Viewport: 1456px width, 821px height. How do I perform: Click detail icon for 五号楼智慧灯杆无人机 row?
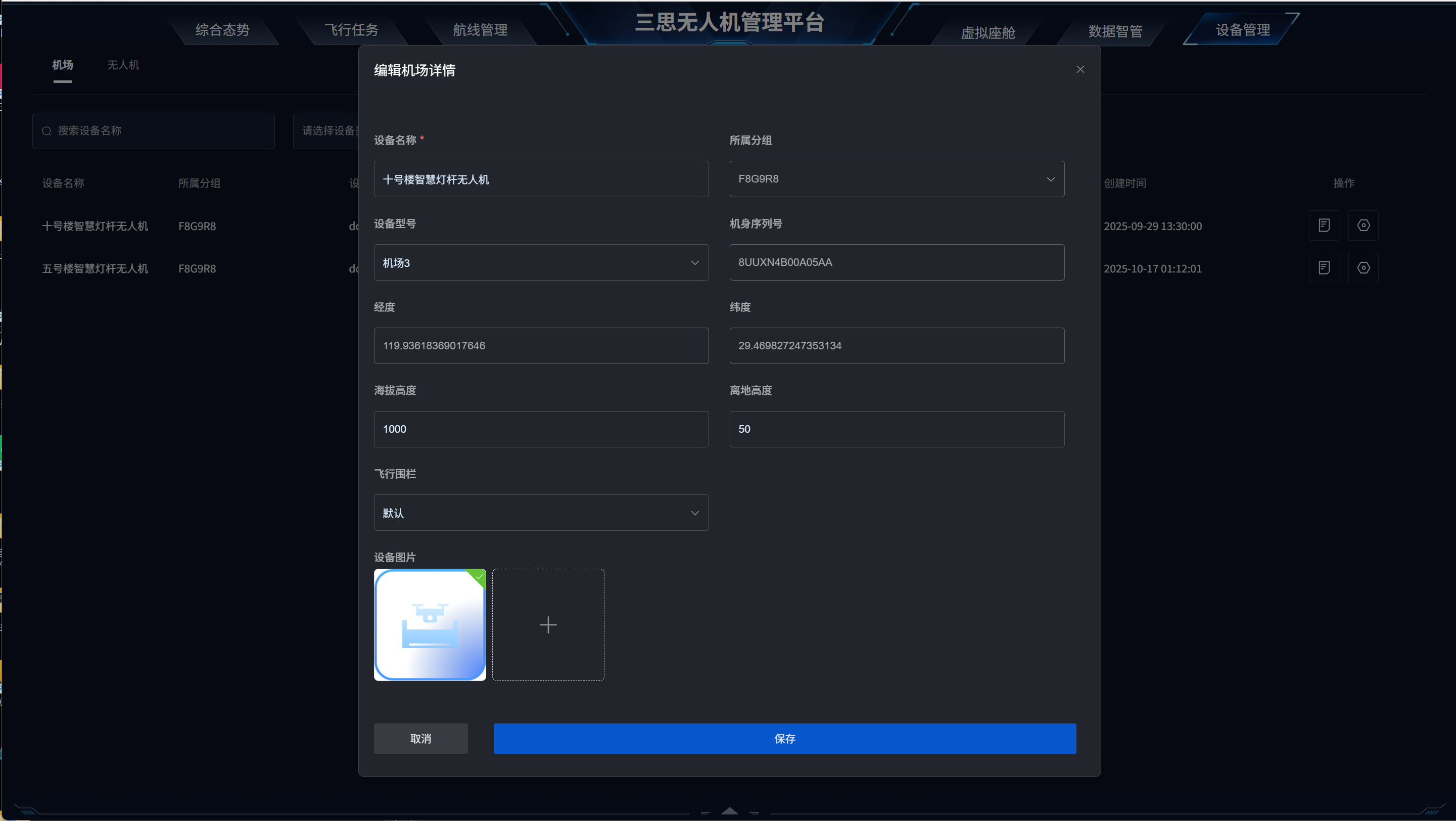pyautogui.click(x=1323, y=268)
